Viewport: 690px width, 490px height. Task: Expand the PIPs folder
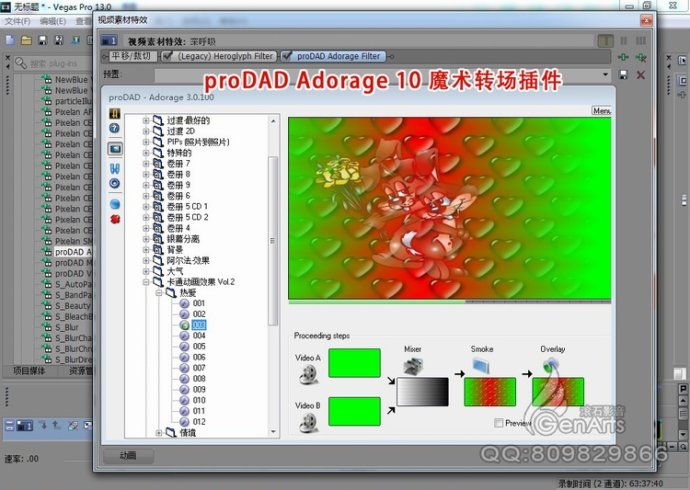pyautogui.click(x=146, y=142)
